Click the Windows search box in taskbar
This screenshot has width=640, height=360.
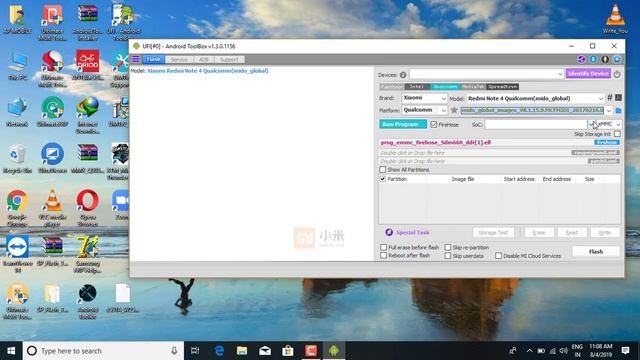pyautogui.click(x=103, y=351)
